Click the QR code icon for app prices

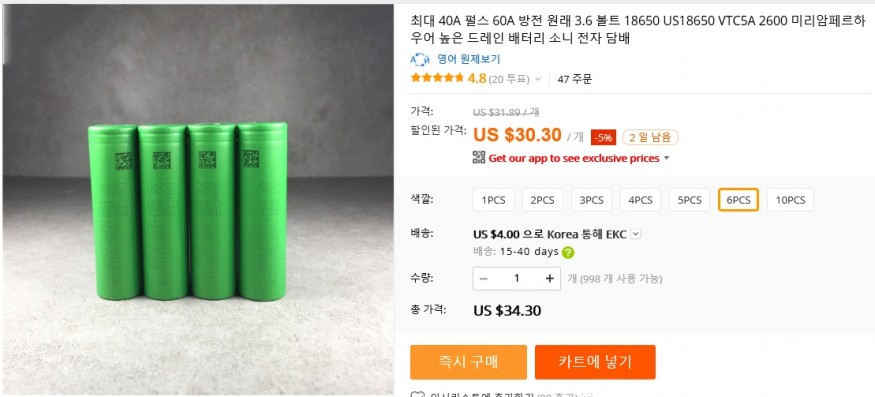click(x=479, y=158)
